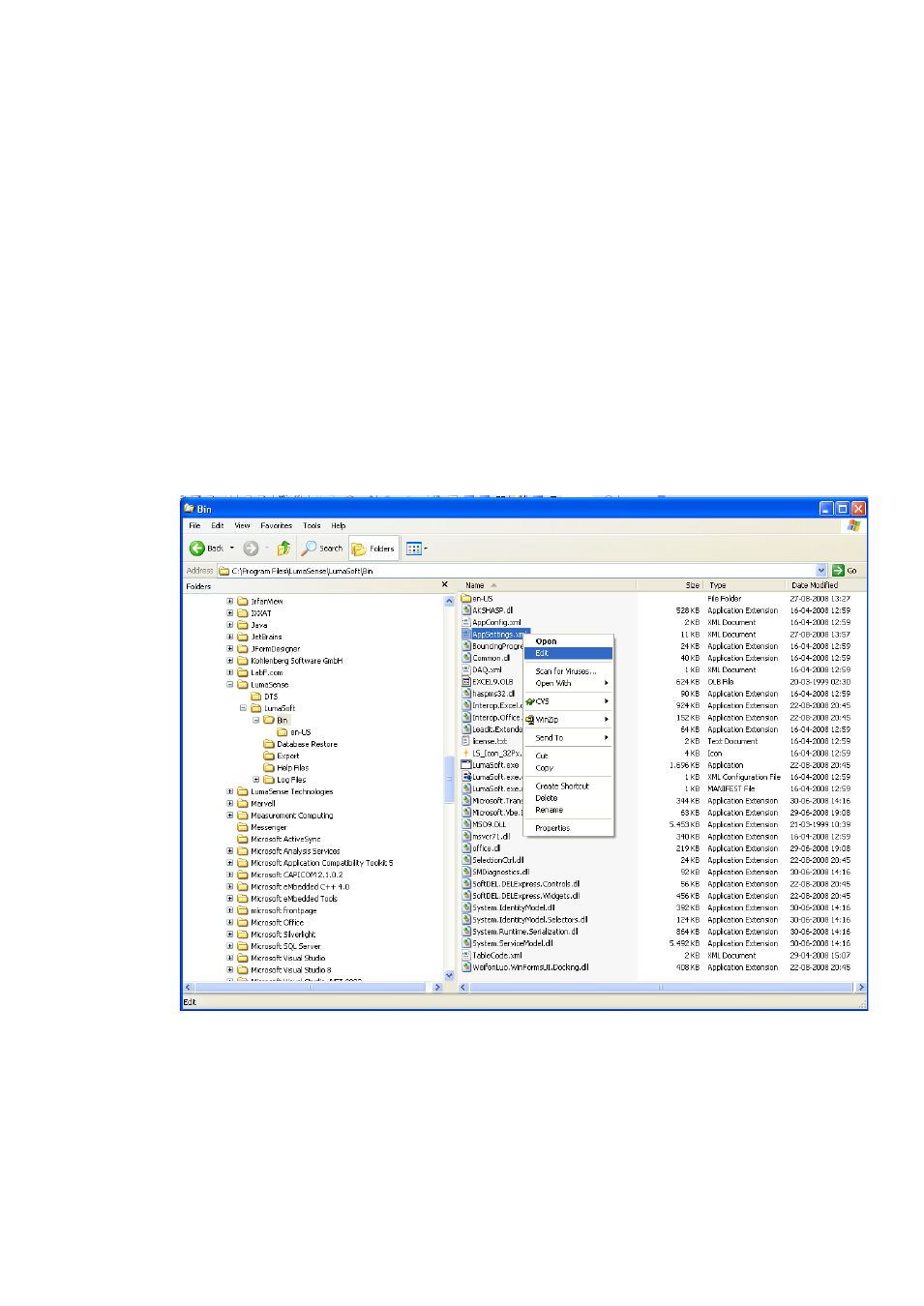Sort files by the Type column header
Viewport: 924px width, 1306px height.
[745, 585]
